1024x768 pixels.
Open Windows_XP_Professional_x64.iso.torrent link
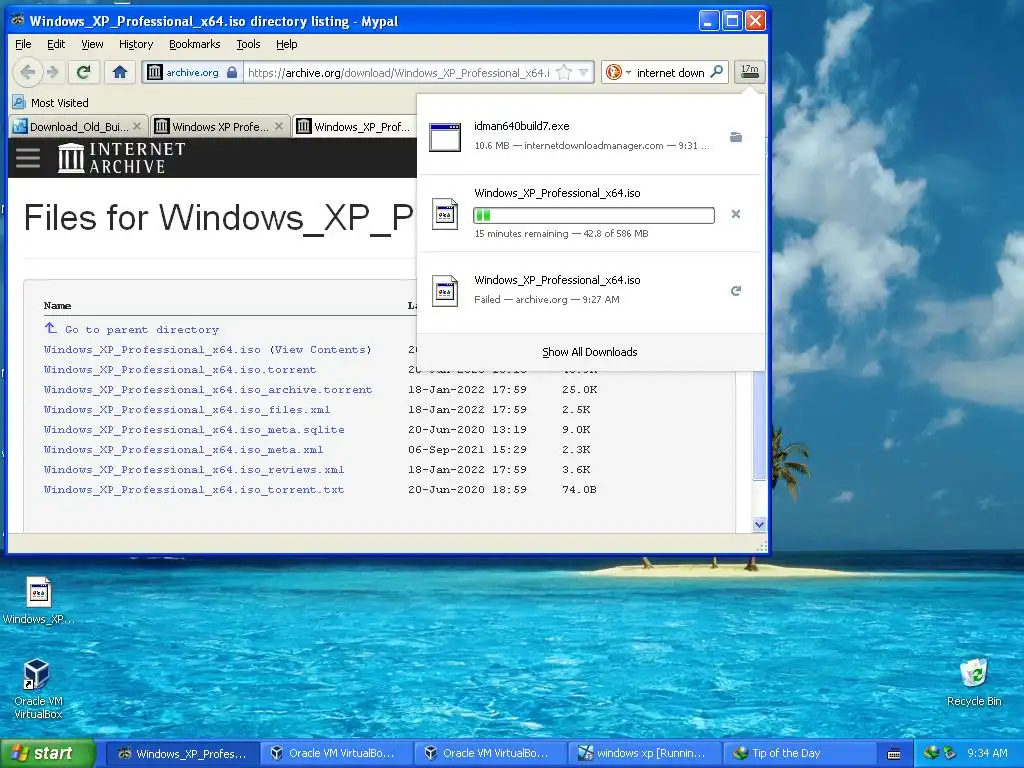point(180,370)
